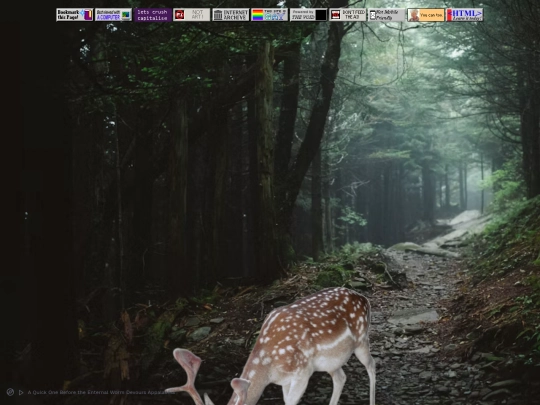The width and height of the screenshot is (540, 405).
Task: Click the song title 'A Quick One Before the Eternal Worm Devours...'
Action: pos(101,392)
